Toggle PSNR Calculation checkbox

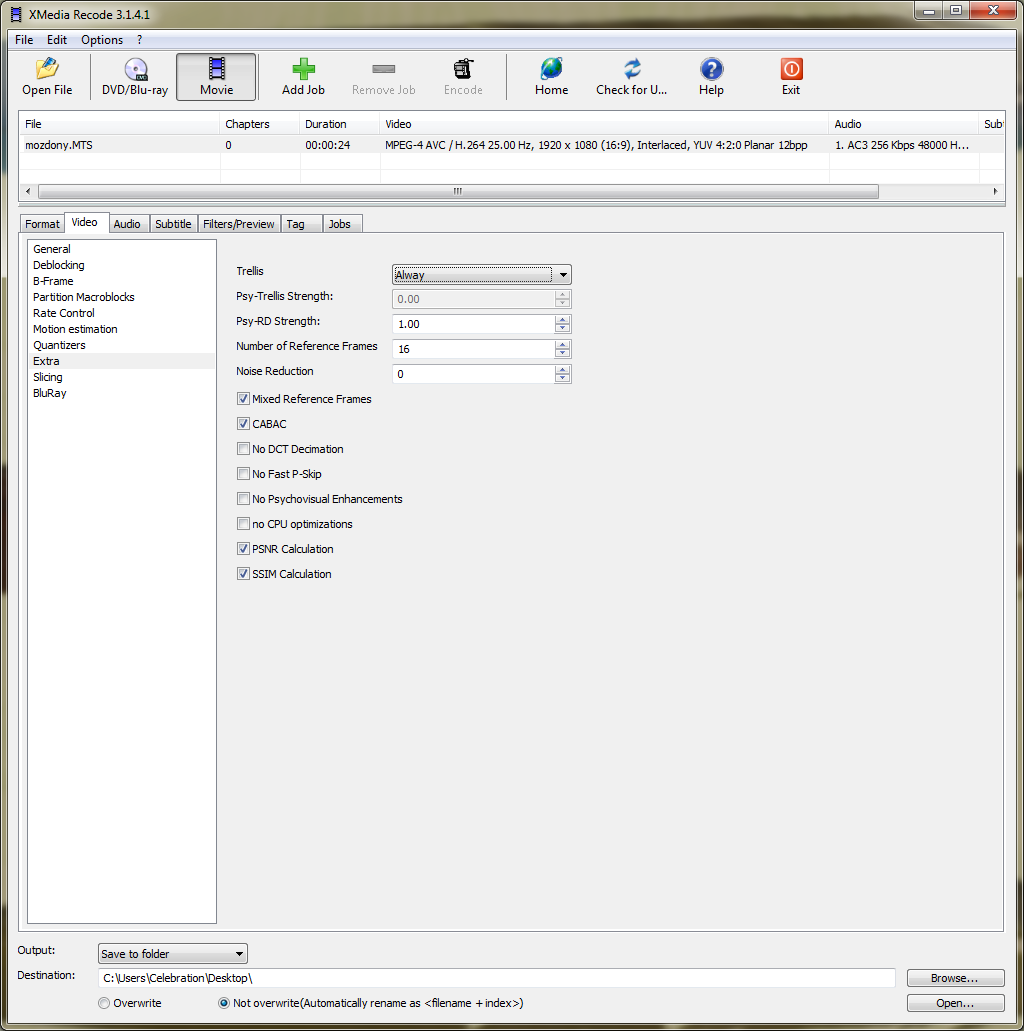[x=243, y=549]
